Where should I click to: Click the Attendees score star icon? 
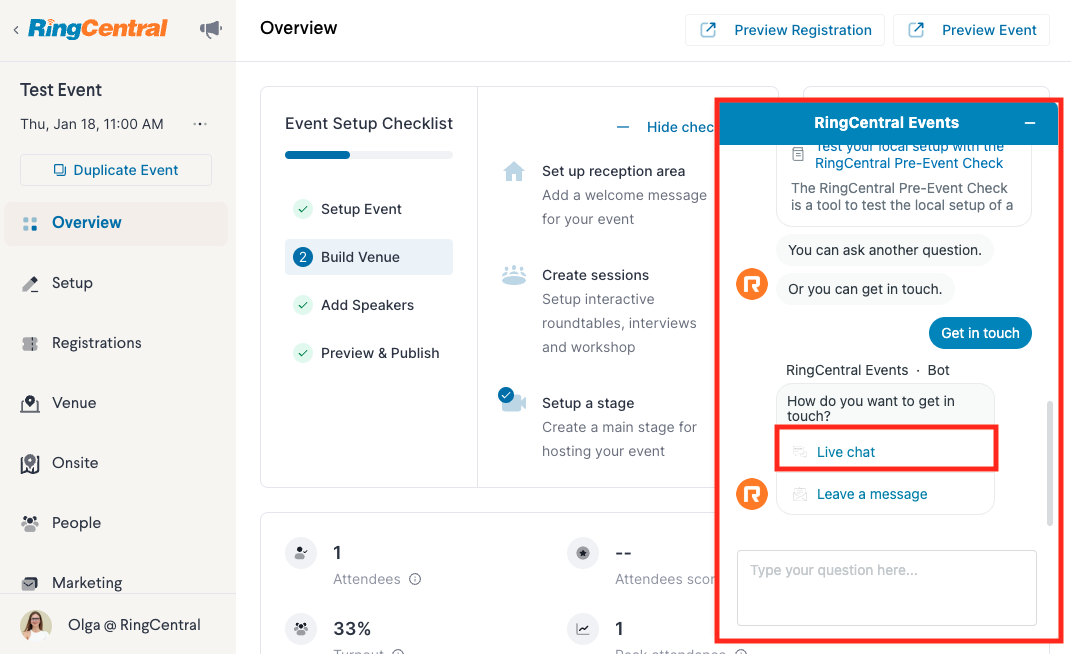tap(583, 553)
